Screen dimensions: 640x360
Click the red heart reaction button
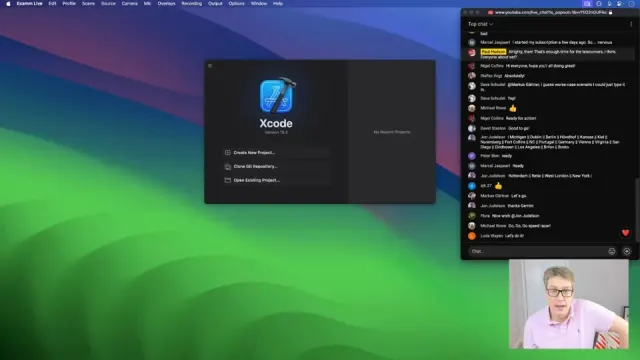click(x=625, y=233)
